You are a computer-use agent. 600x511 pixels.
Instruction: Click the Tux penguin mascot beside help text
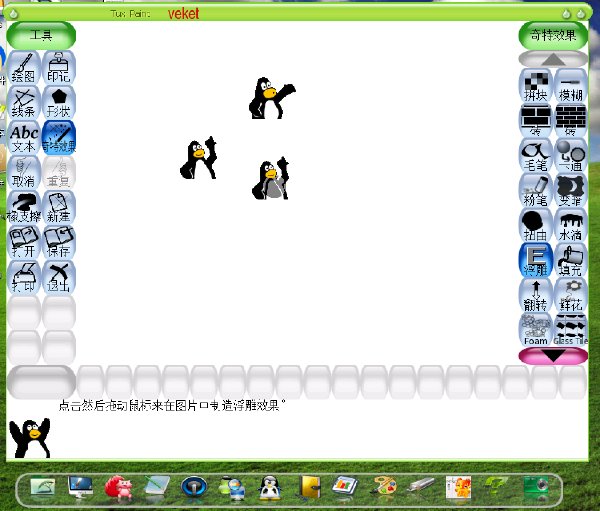30,438
